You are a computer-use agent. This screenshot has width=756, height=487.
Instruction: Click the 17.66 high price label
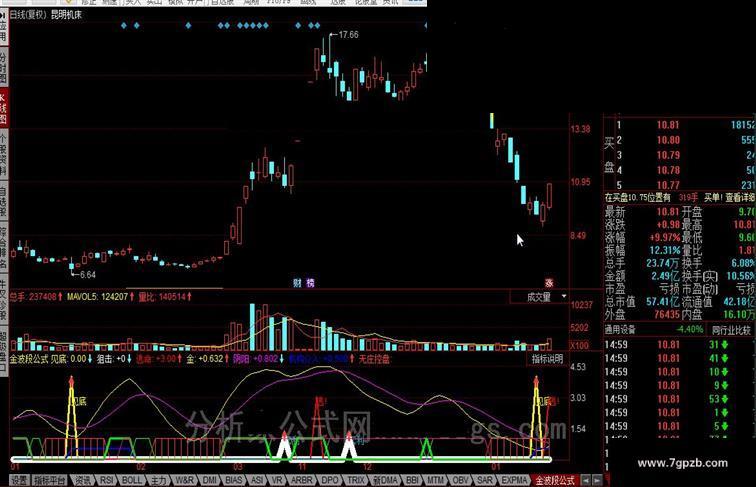[348, 35]
